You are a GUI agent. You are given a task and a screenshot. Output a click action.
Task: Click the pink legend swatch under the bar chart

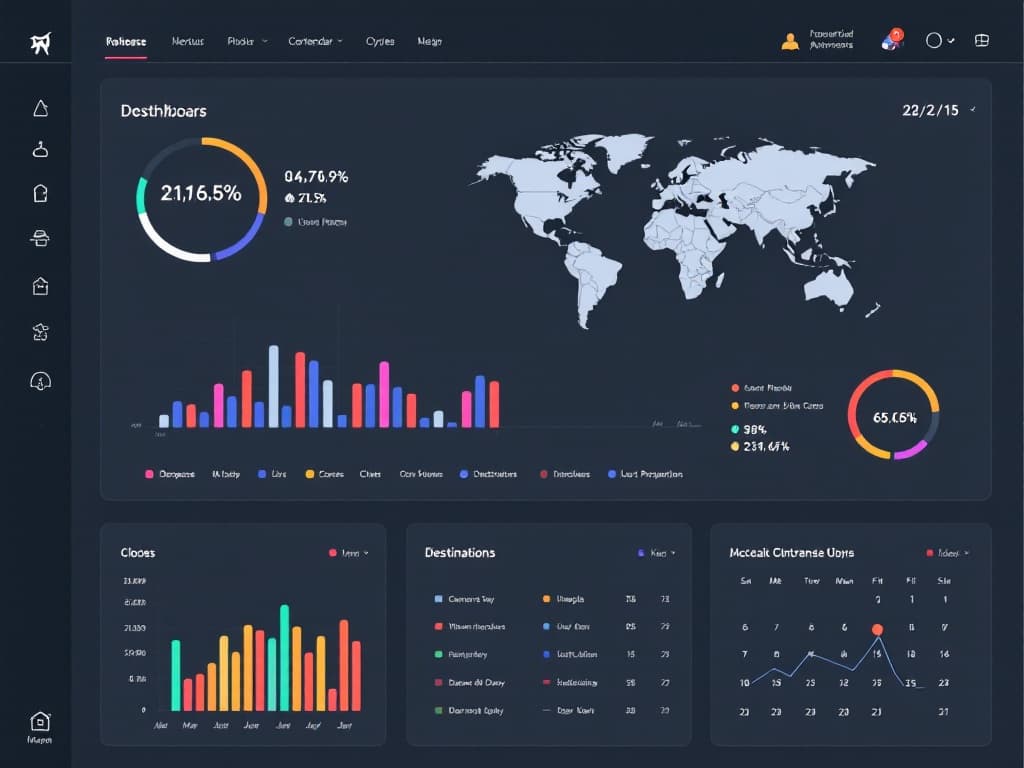149,474
